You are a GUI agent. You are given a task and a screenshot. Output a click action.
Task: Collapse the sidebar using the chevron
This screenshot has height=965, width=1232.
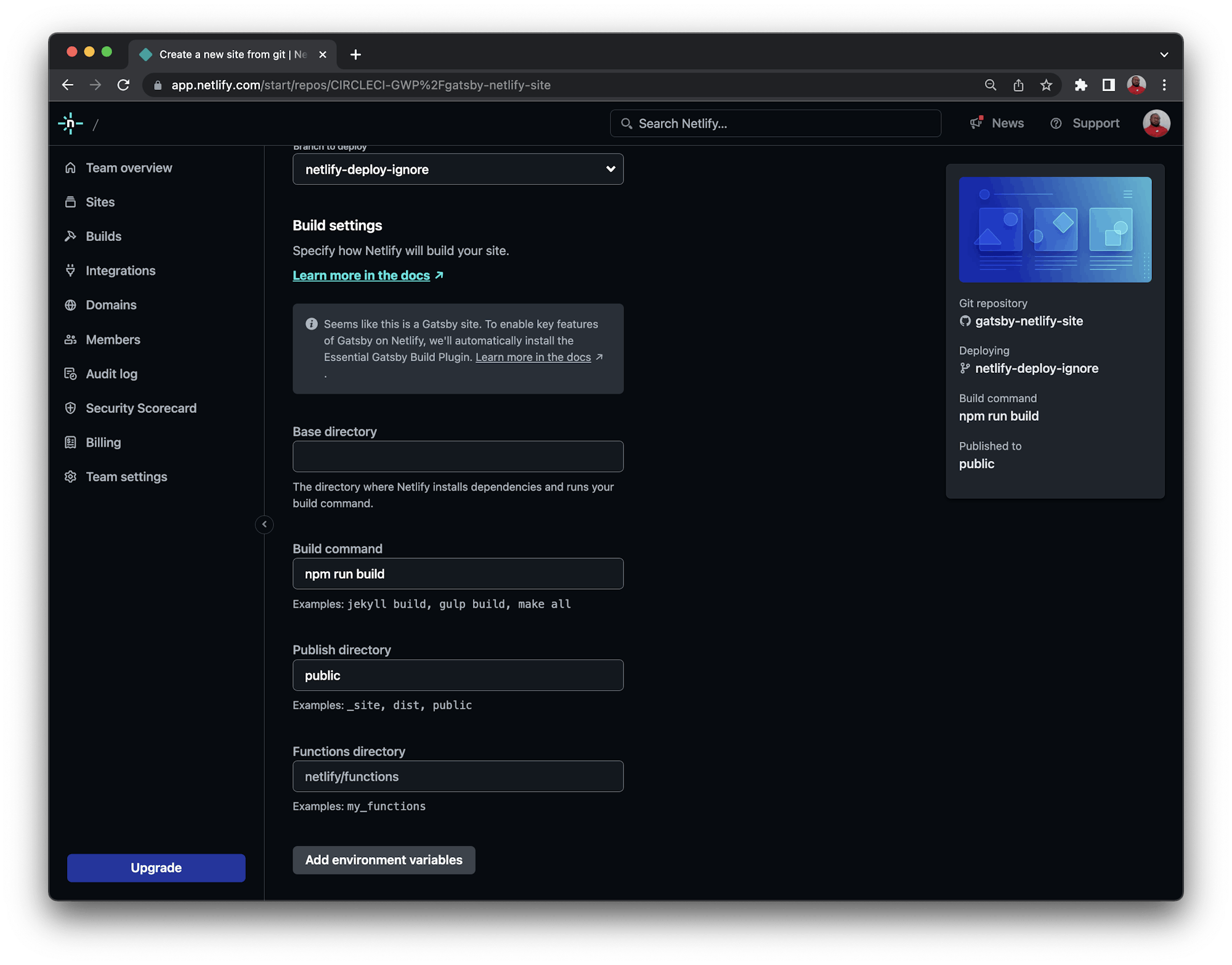(264, 524)
